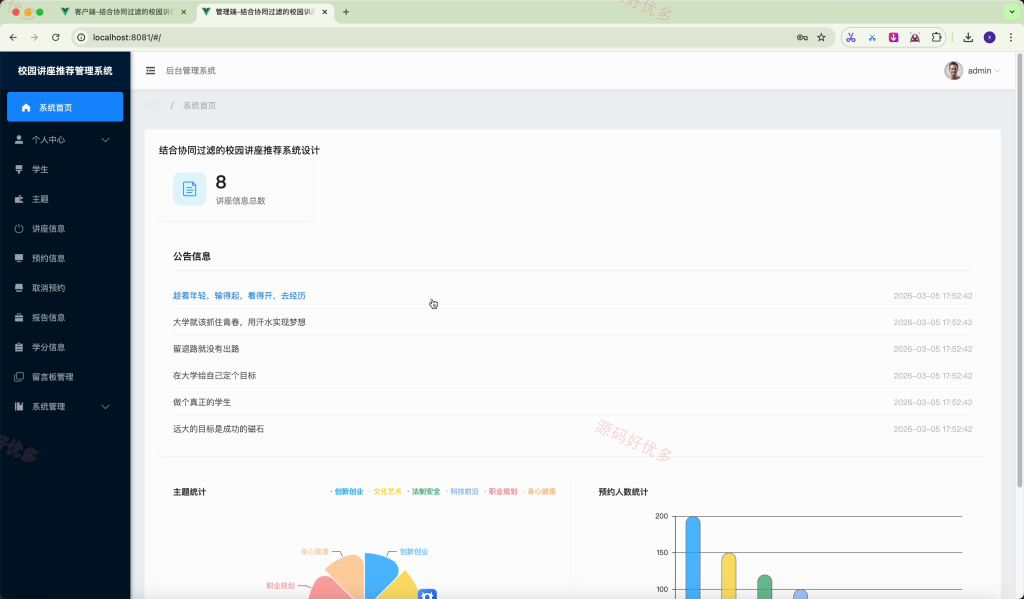The image size is (1024, 599).
Task: Click the admin avatar picture
Action: click(953, 71)
